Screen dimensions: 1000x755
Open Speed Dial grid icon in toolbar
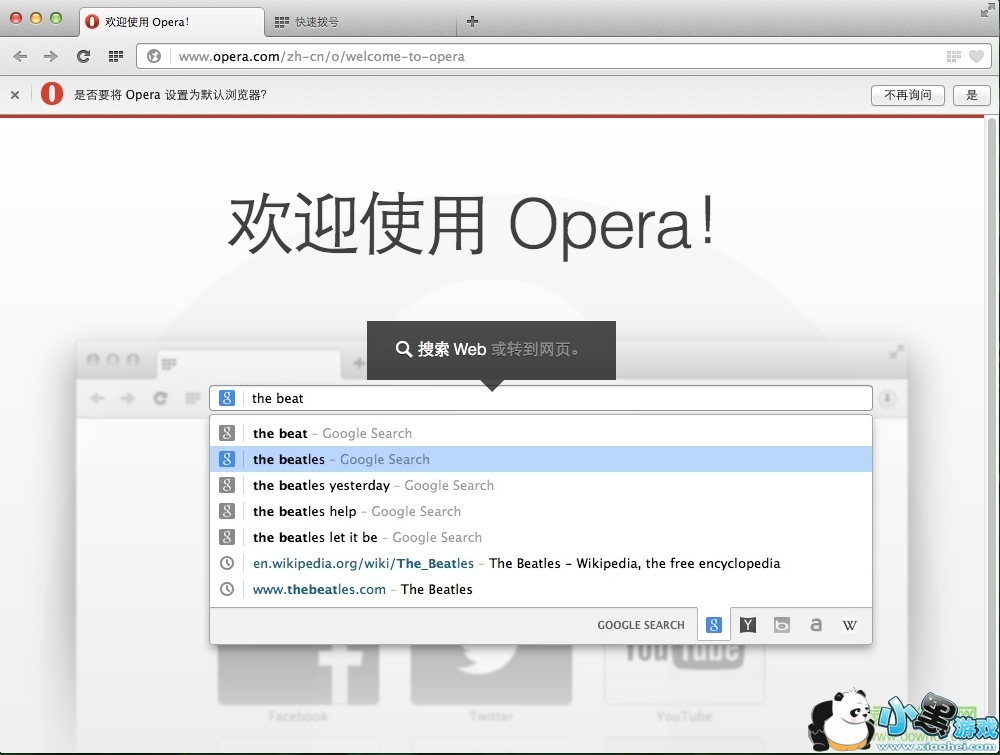point(116,57)
